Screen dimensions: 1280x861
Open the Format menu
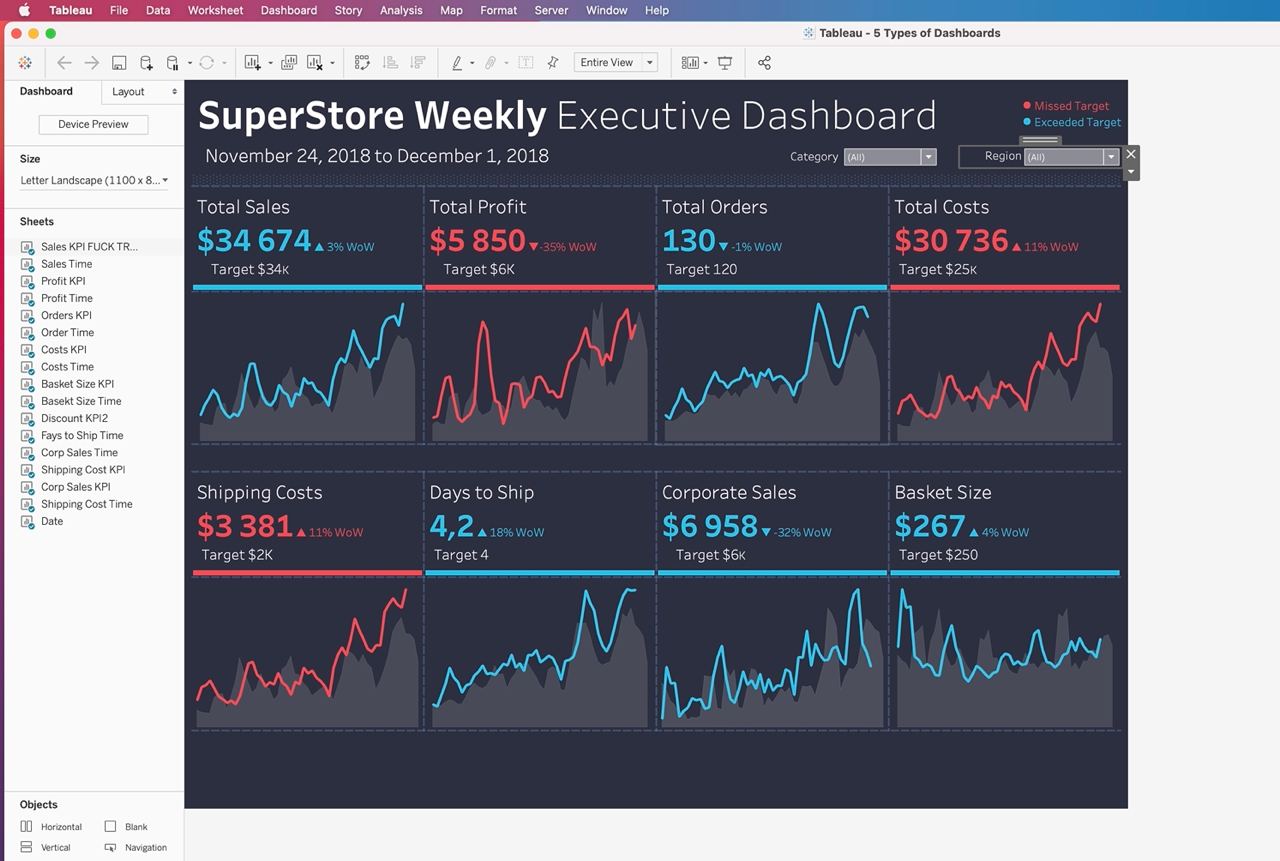pyautogui.click(x=498, y=10)
